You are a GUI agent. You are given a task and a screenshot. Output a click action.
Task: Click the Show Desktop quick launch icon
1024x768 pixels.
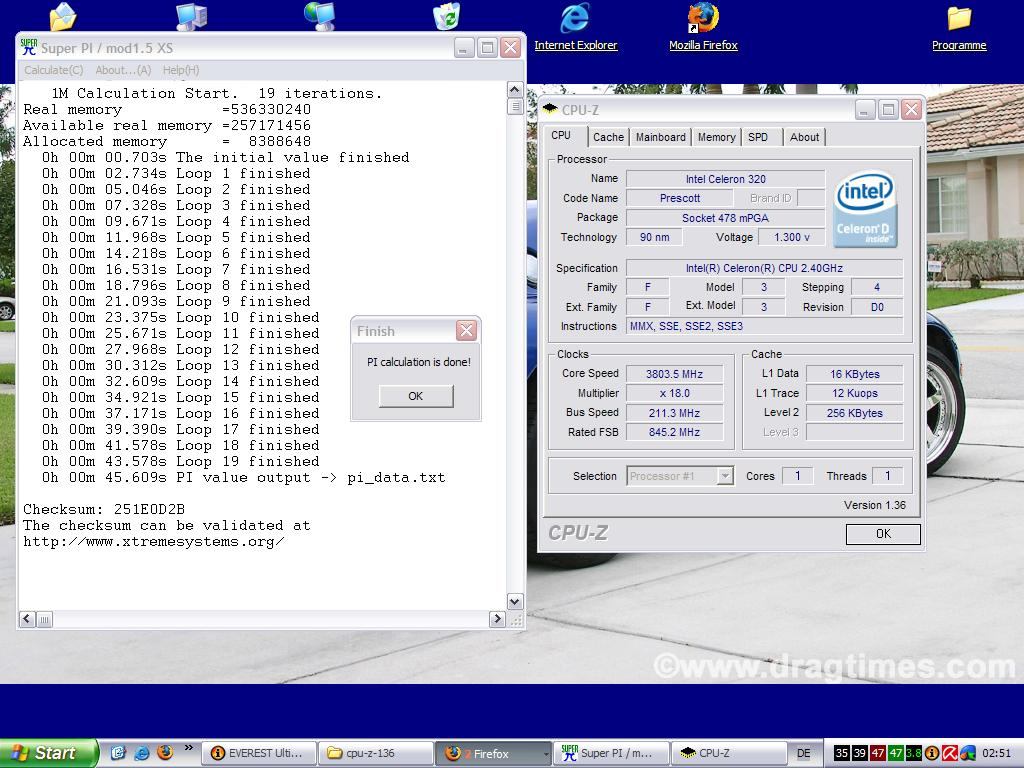118,753
